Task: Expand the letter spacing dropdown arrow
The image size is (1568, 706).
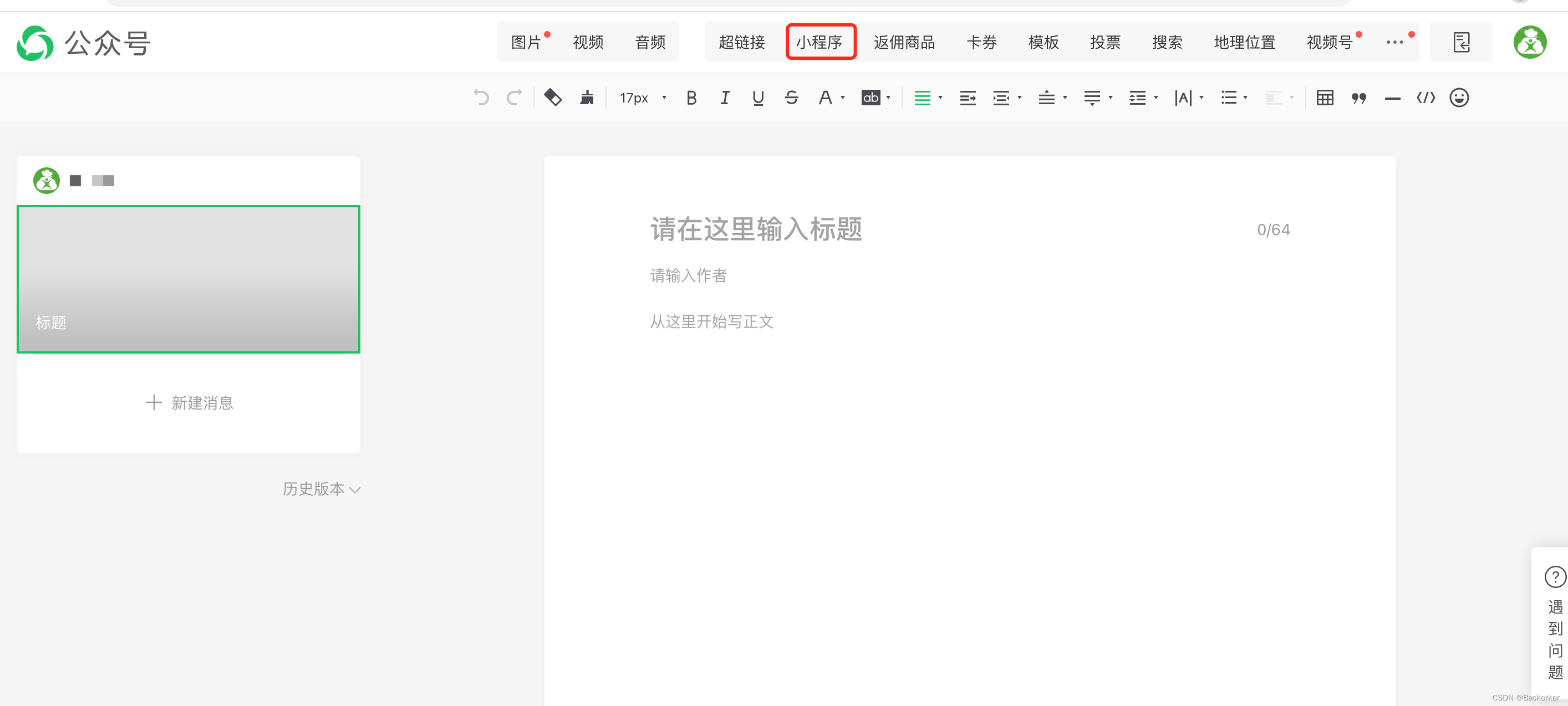Action: (x=1202, y=98)
